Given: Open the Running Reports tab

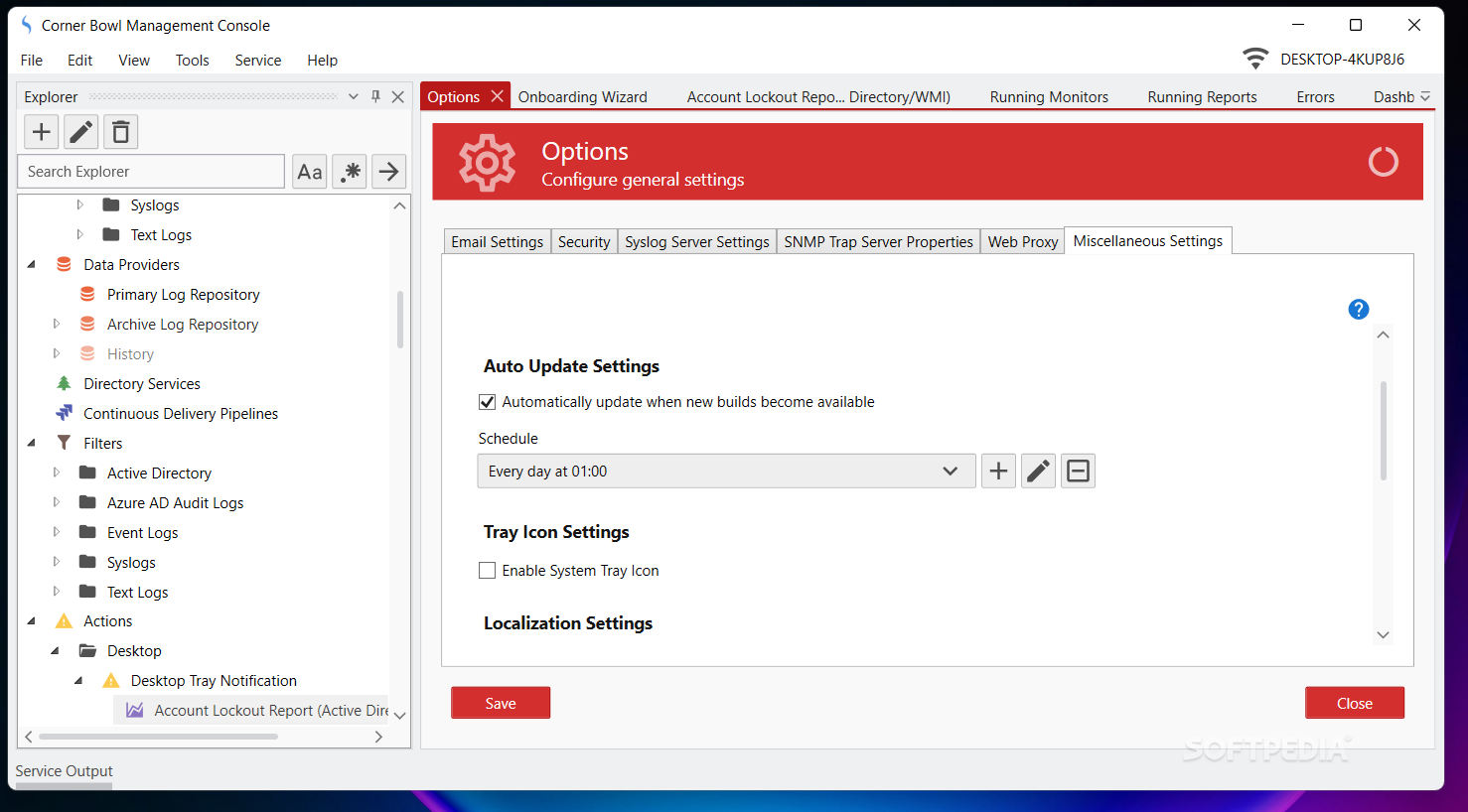Looking at the screenshot, I should [1202, 96].
